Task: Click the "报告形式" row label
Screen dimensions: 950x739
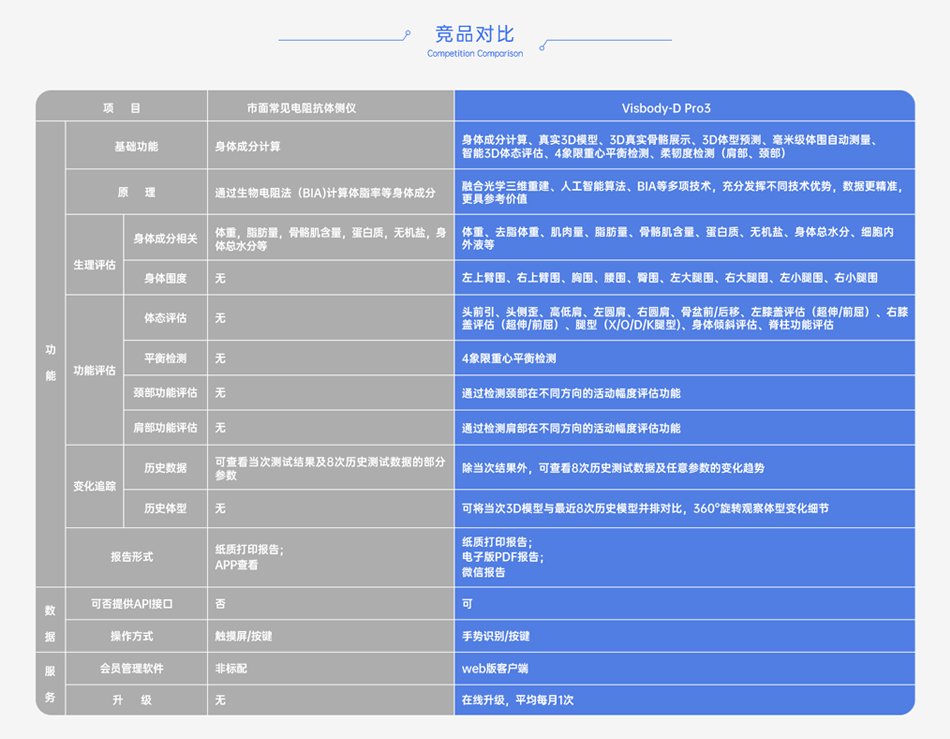Action: pyautogui.click(x=132, y=557)
